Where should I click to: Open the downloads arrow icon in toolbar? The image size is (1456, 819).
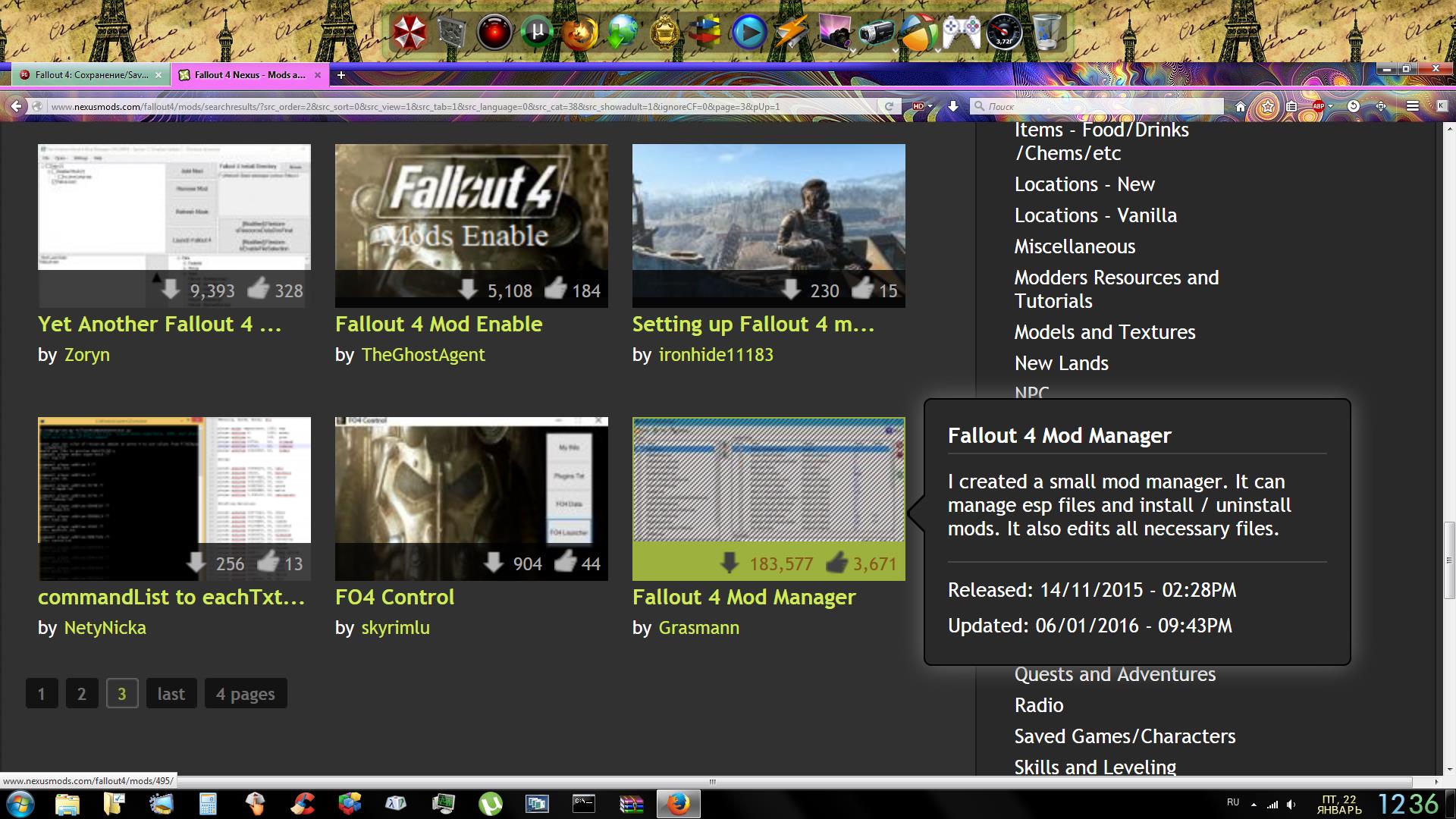[x=953, y=106]
